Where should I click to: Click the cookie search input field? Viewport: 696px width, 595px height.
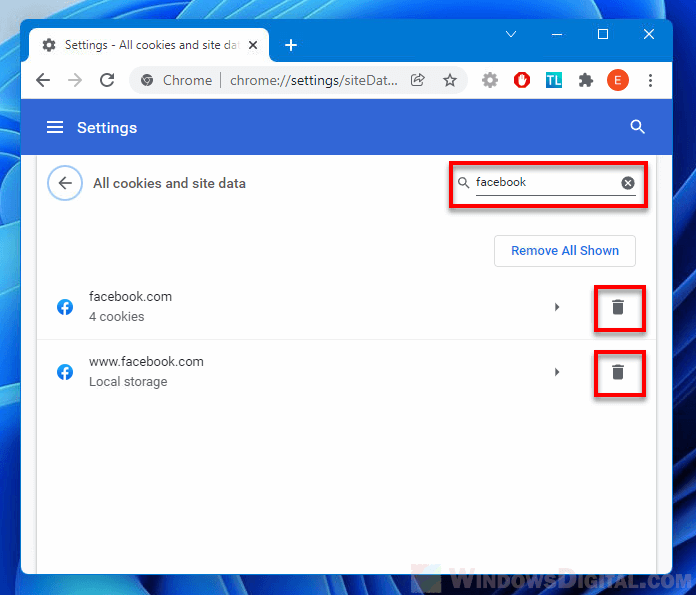(546, 182)
